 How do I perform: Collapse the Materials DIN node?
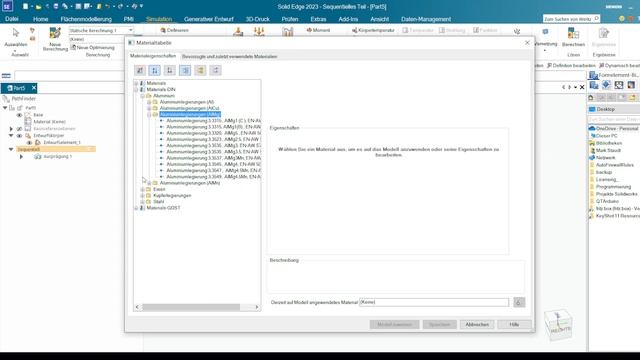[x=136, y=89]
